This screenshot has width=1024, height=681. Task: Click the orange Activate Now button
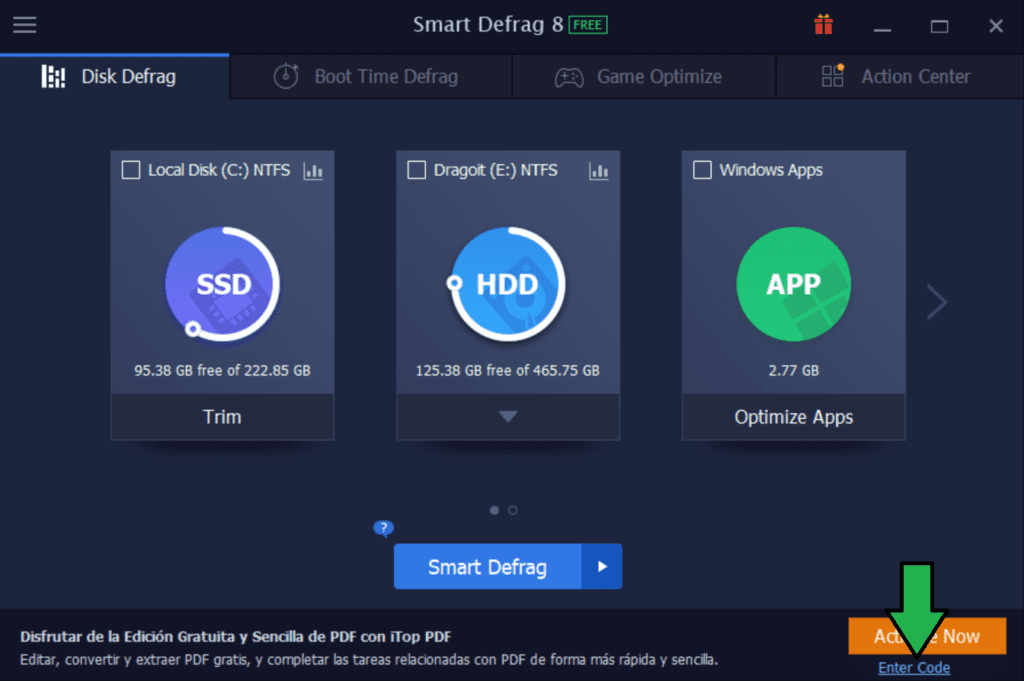point(927,636)
